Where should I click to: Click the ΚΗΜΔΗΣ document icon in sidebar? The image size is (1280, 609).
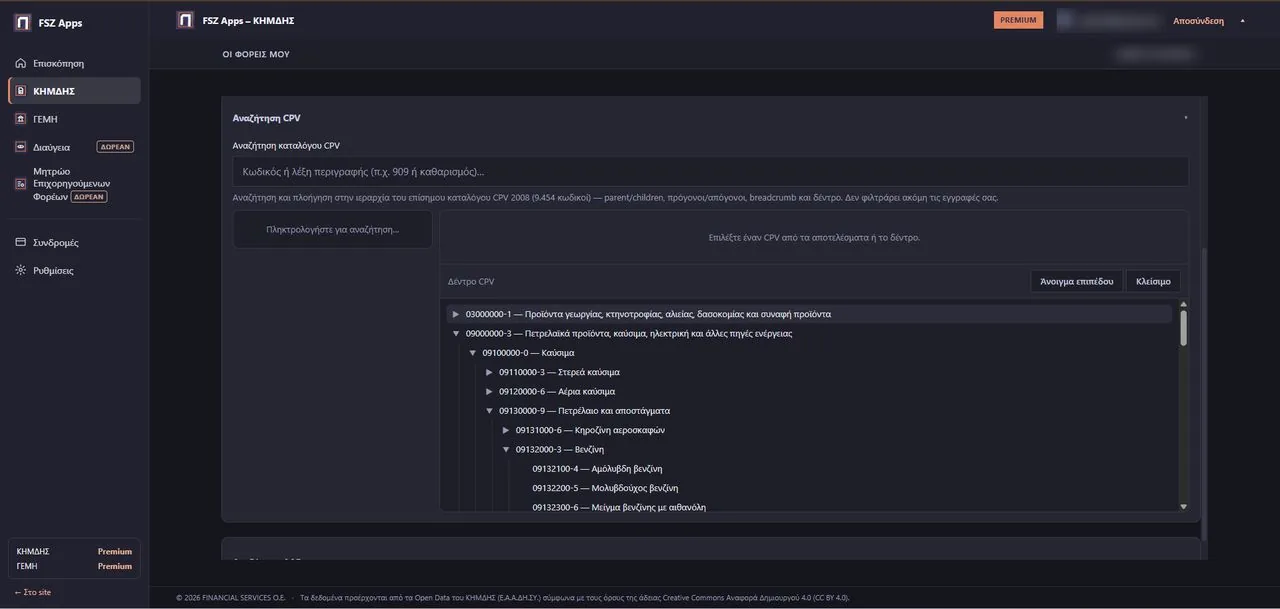21,91
